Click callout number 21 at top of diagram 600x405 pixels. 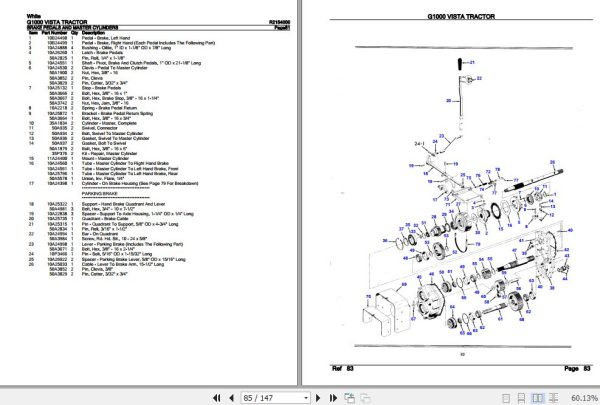point(472,62)
